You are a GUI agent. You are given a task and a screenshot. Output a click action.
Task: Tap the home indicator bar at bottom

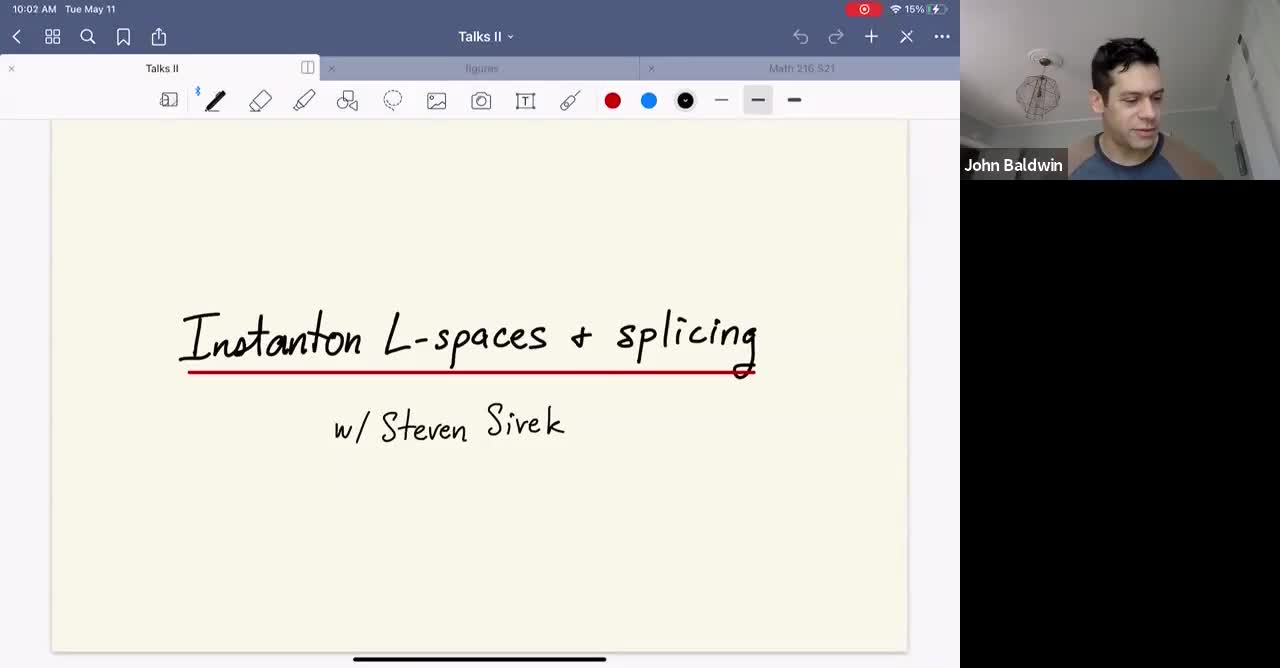click(x=480, y=659)
